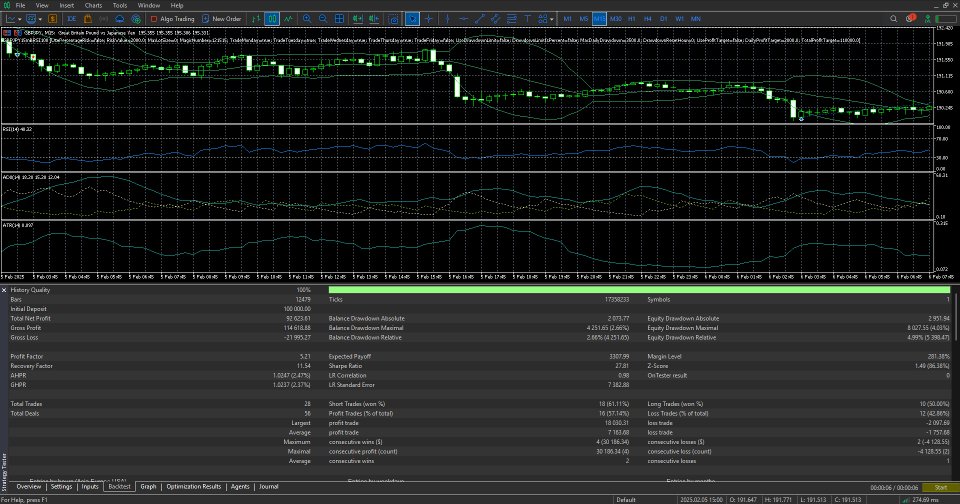Click the search magnifier icon
This screenshot has height=504, width=960.
tap(893, 19)
